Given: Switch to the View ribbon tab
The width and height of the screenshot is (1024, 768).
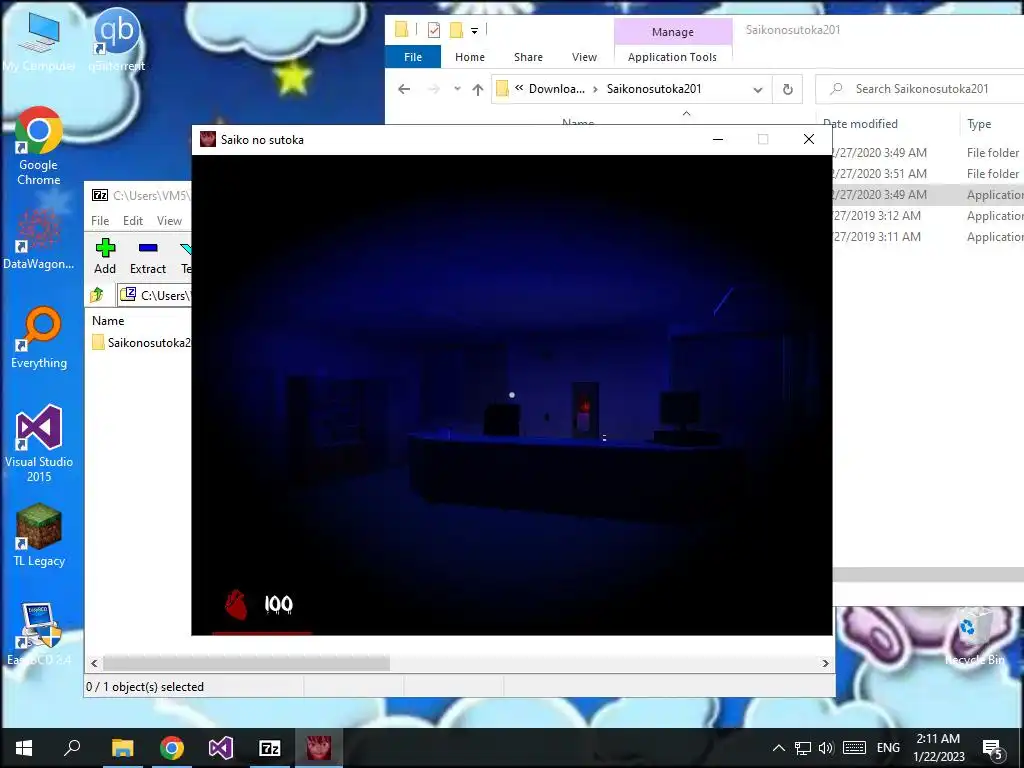Looking at the screenshot, I should click(x=584, y=57).
